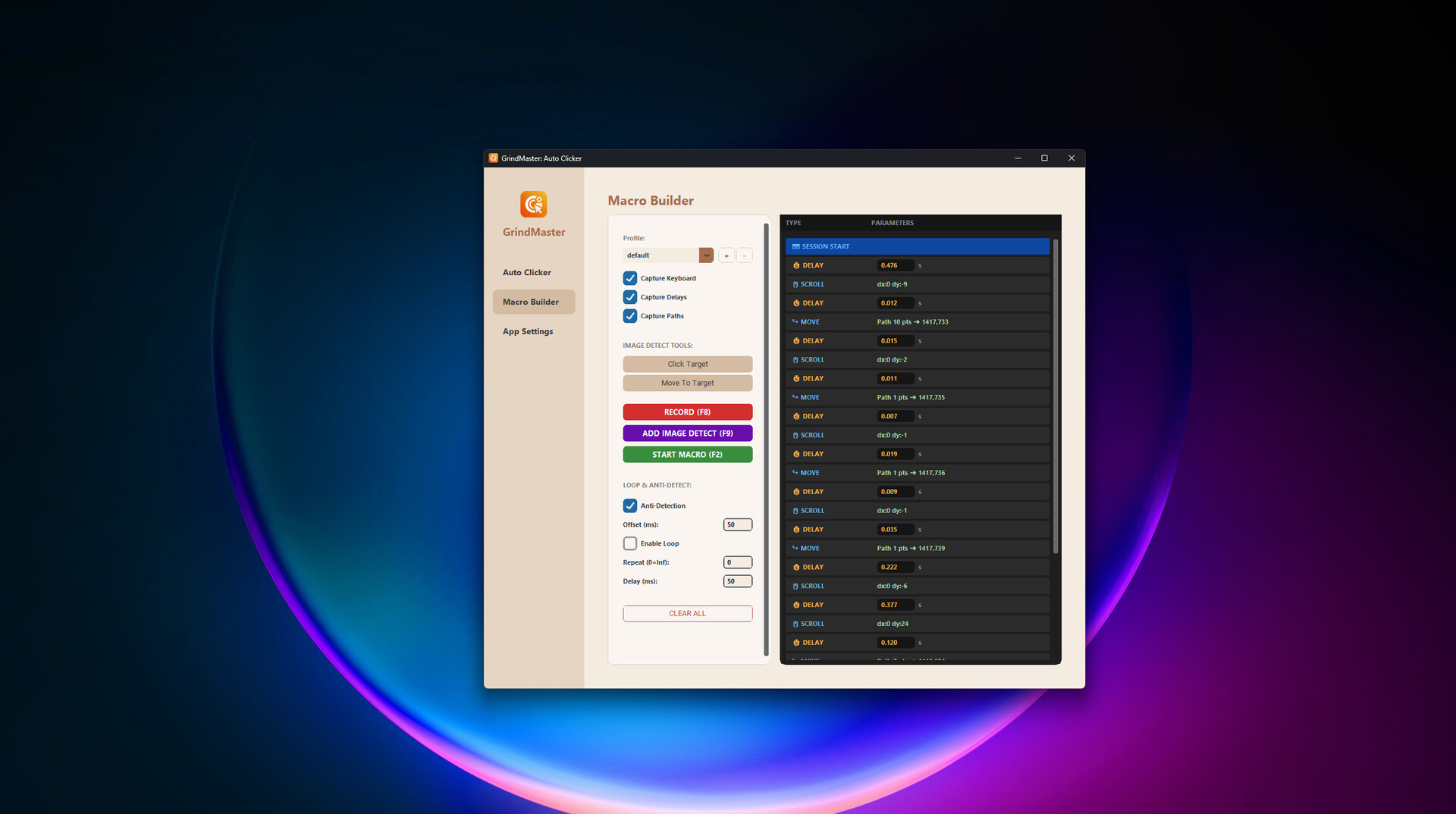Screen dimensions: 1456x814
Task: Click the "SESSION START" label
Action: [826, 246]
